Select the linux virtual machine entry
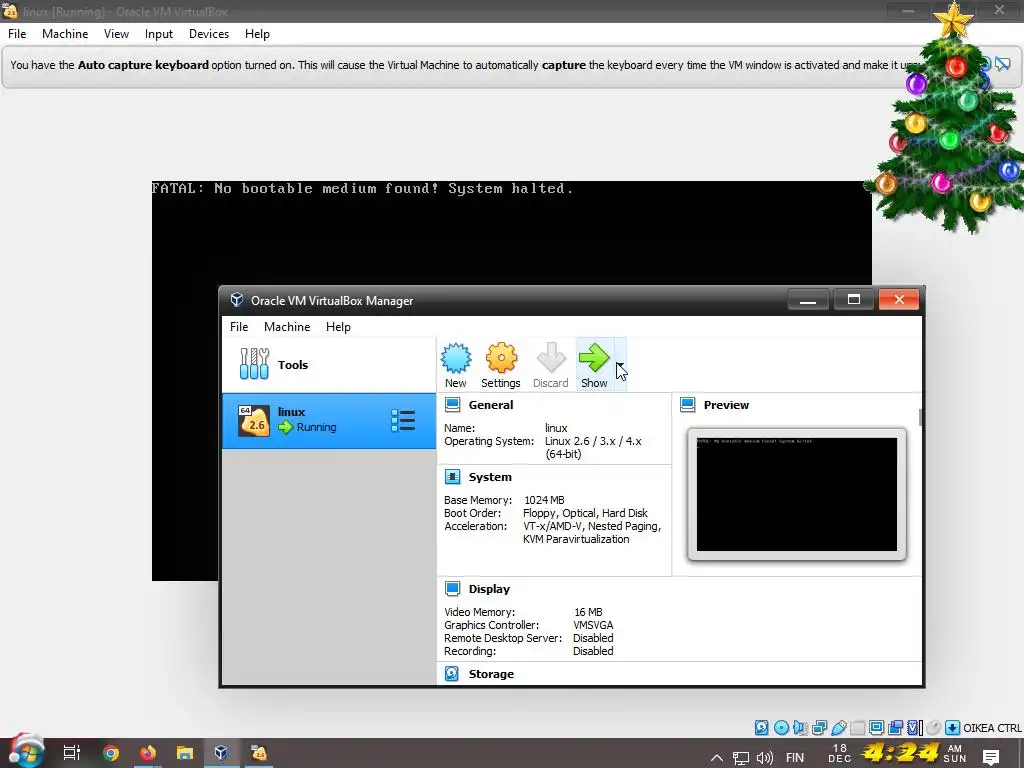 328,421
